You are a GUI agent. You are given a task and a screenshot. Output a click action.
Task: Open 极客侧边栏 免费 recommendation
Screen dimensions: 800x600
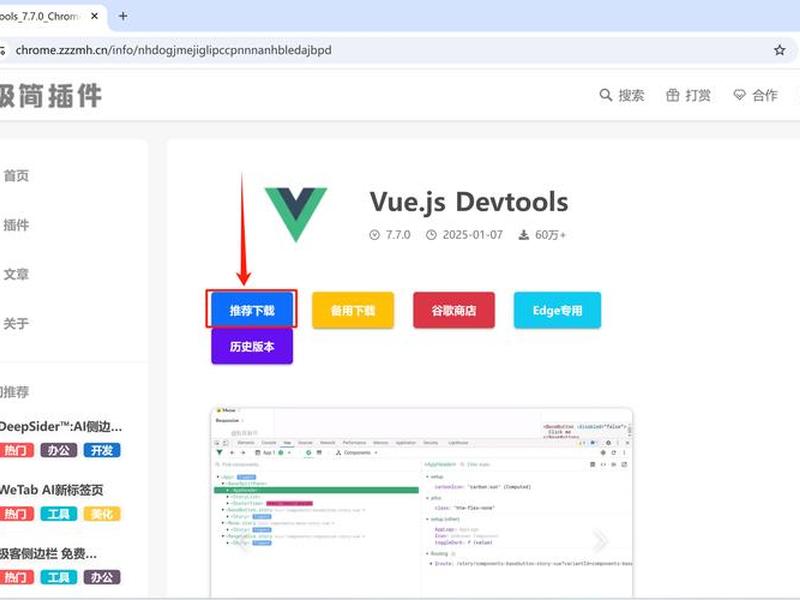click(x=48, y=554)
